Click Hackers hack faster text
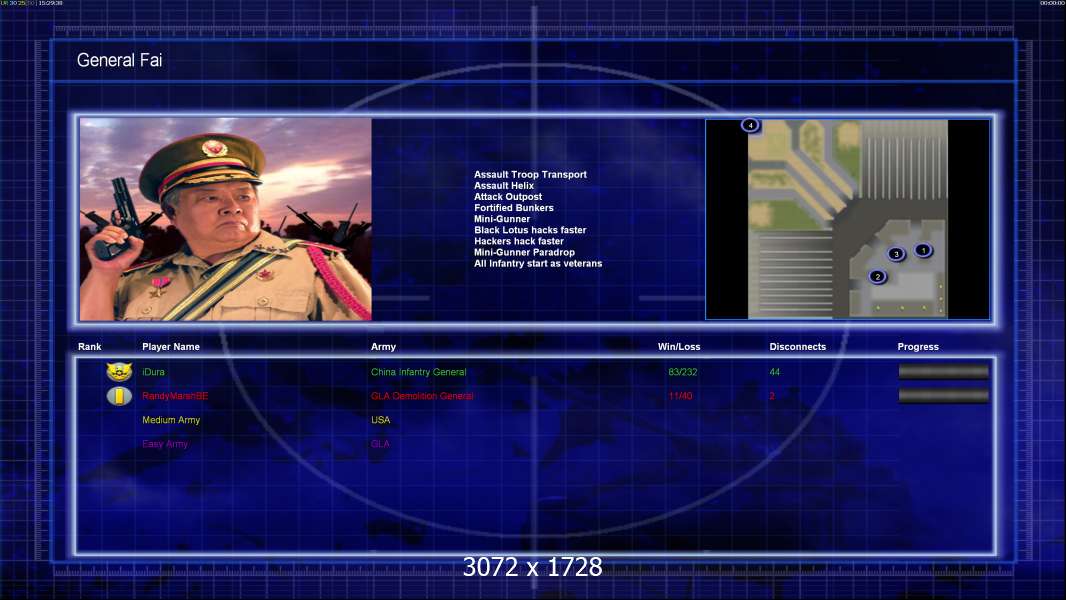 point(519,241)
